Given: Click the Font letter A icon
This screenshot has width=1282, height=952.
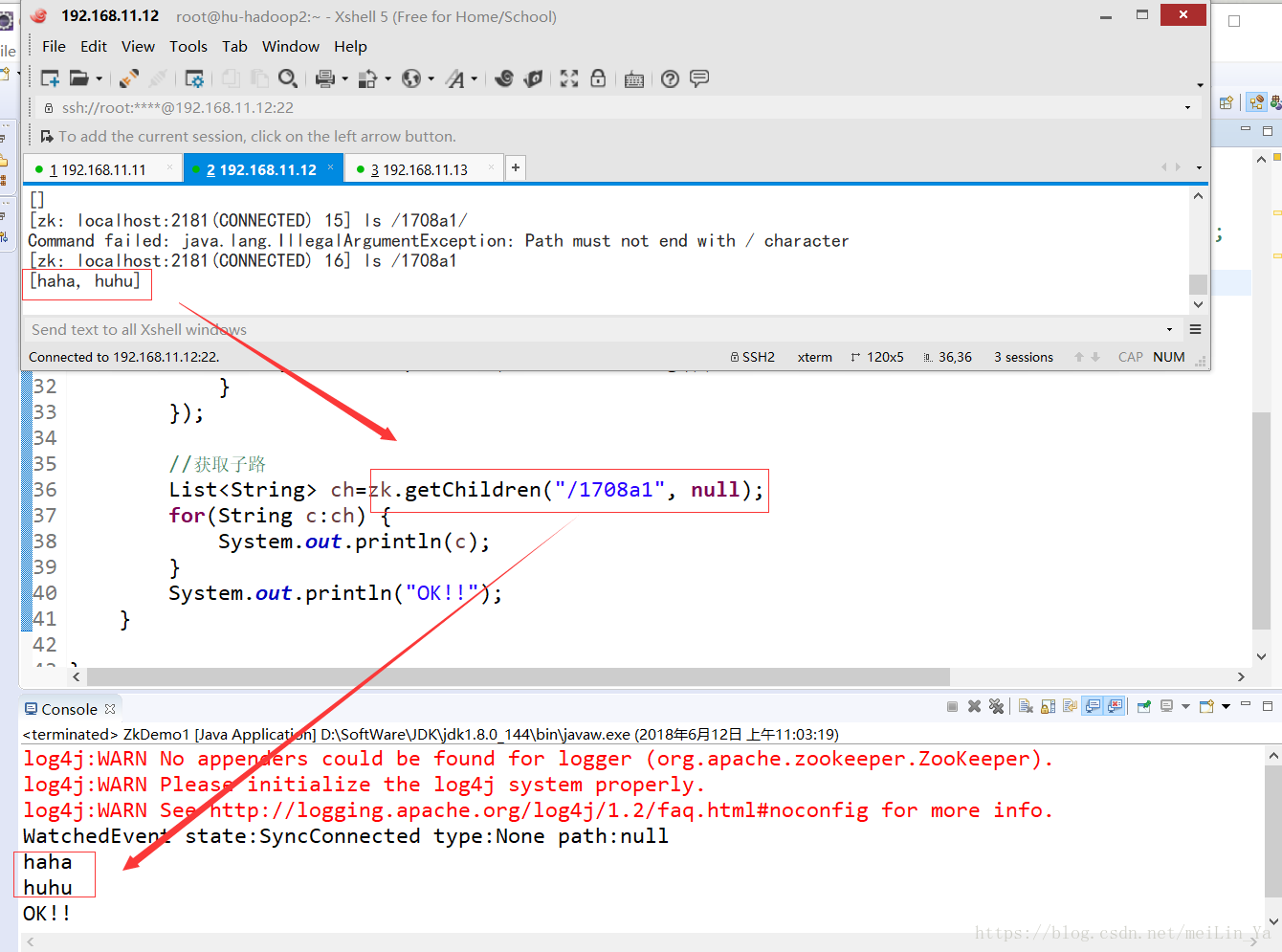Looking at the screenshot, I should [x=455, y=78].
